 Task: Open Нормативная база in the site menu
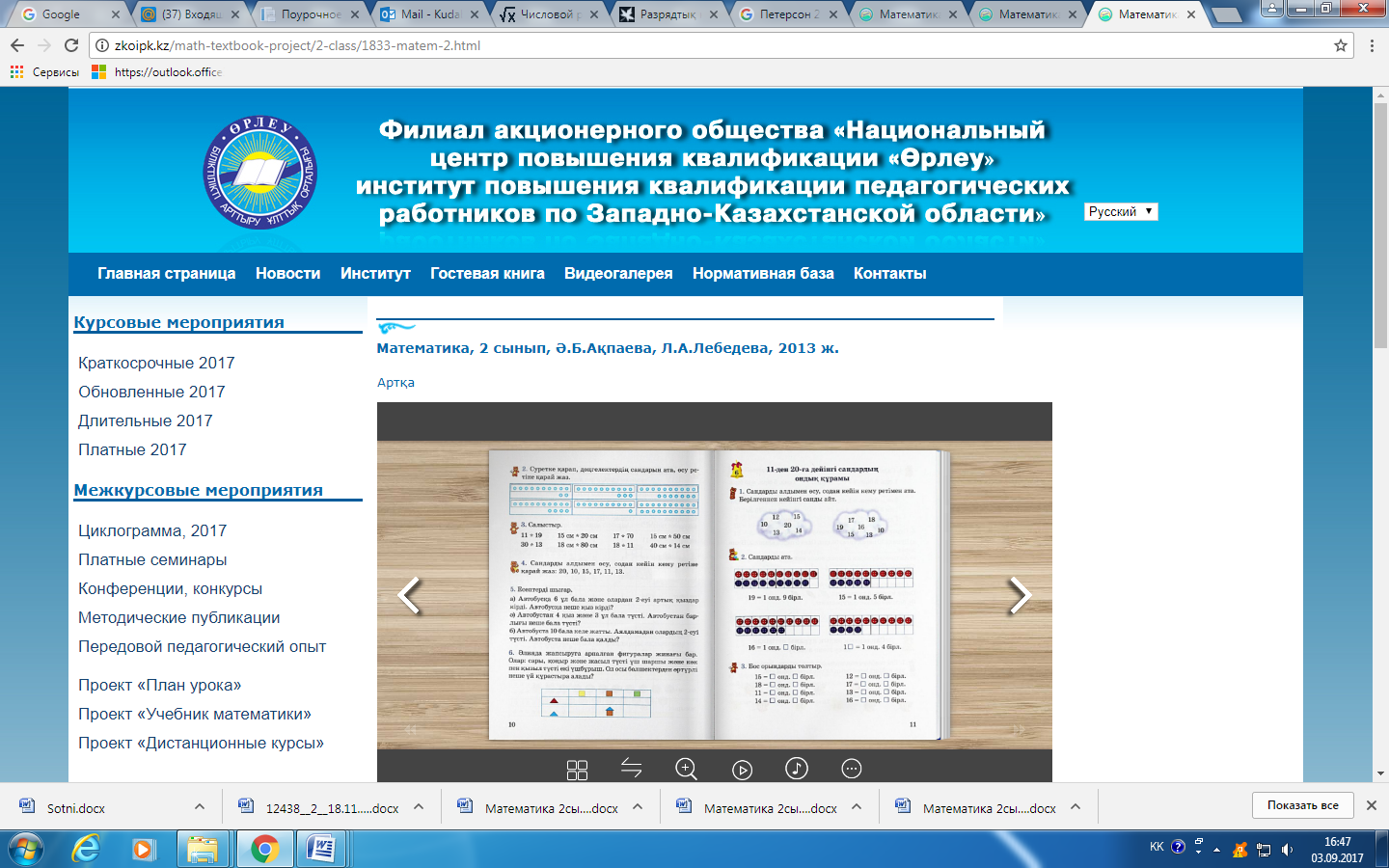coord(763,274)
